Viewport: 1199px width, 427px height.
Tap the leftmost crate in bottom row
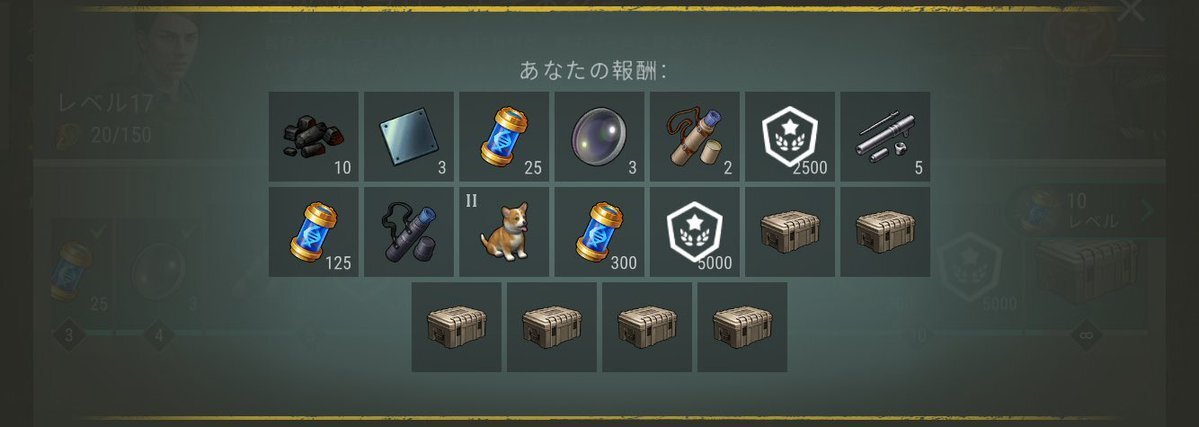coord(457,328)
